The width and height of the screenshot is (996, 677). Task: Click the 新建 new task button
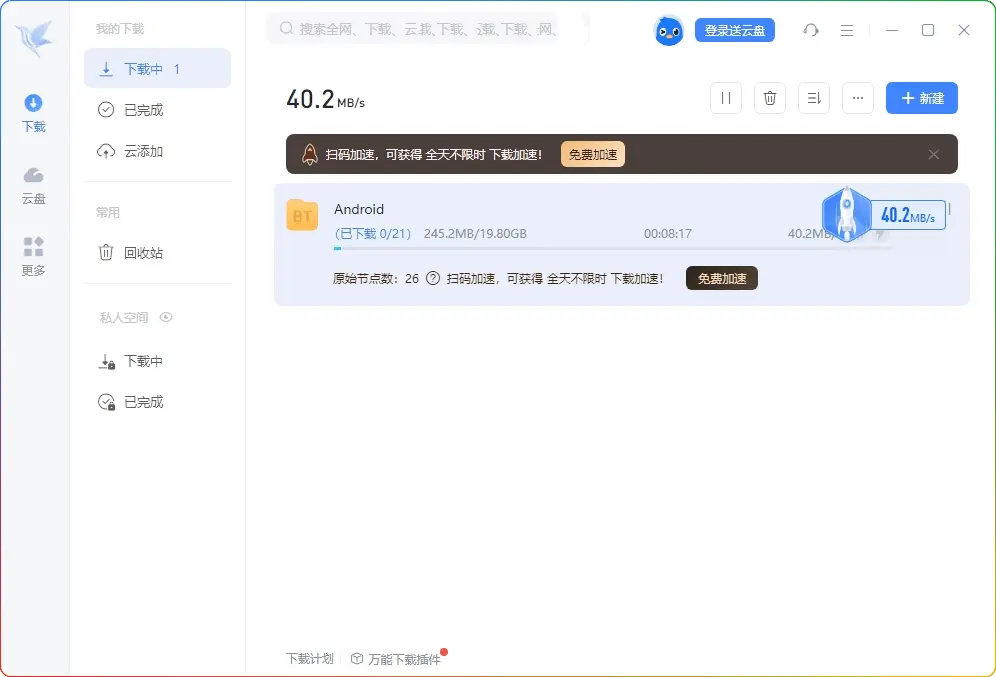coord(922,98)
